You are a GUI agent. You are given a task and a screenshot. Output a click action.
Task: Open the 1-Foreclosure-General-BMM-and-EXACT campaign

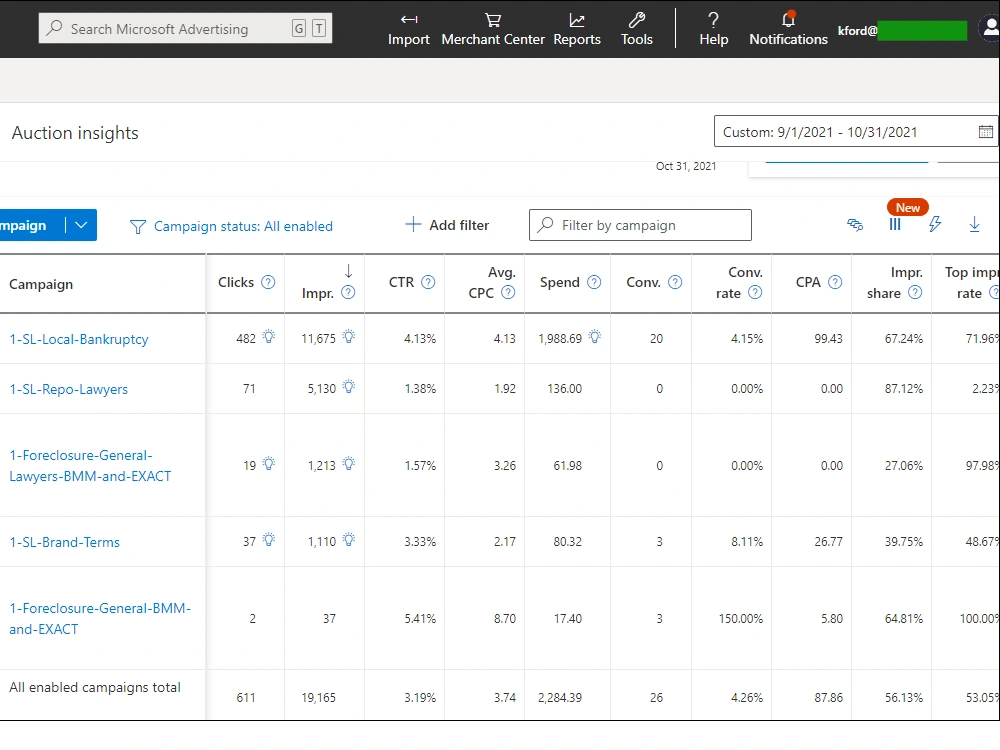tap(99, 619)
